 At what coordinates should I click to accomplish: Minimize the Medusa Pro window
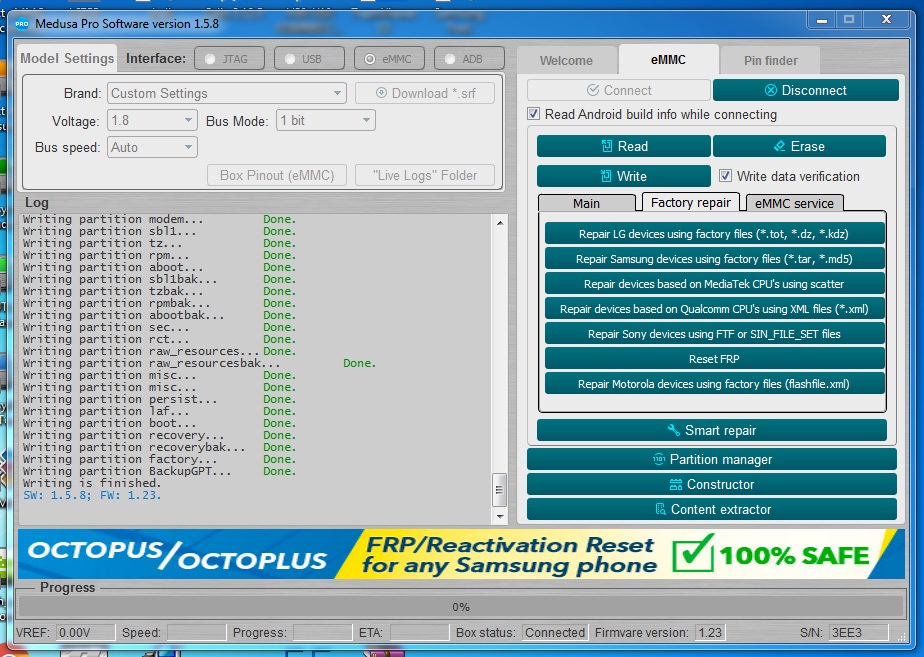(821, 20)
